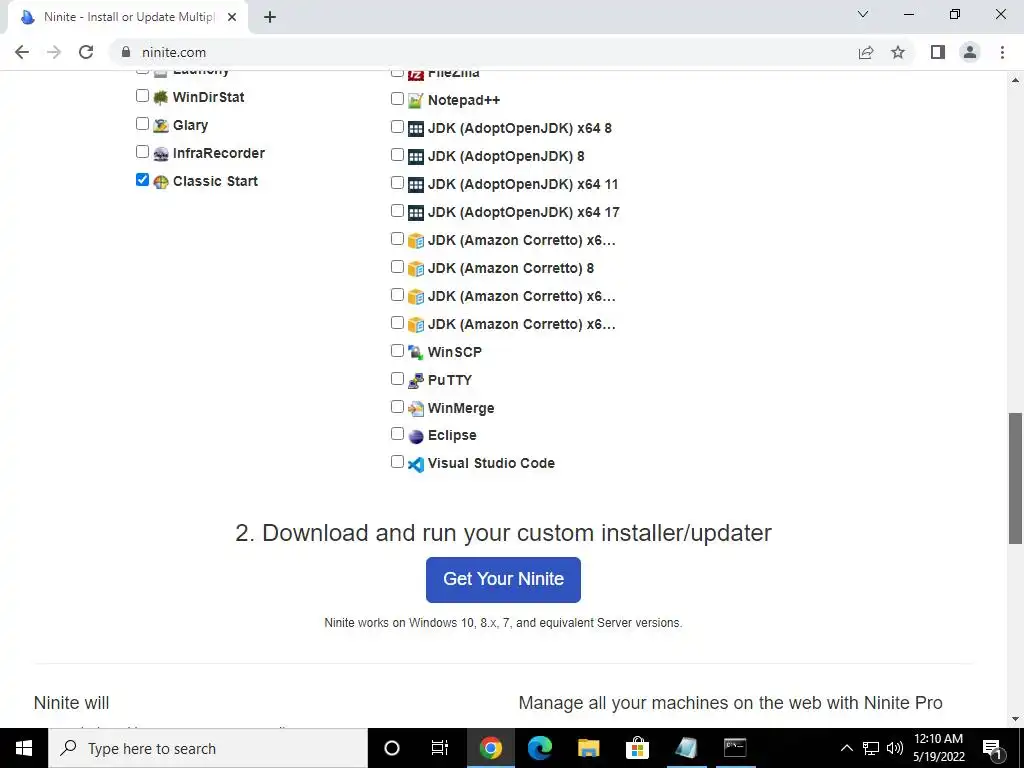Click the Type here to search box

point(208,748)
